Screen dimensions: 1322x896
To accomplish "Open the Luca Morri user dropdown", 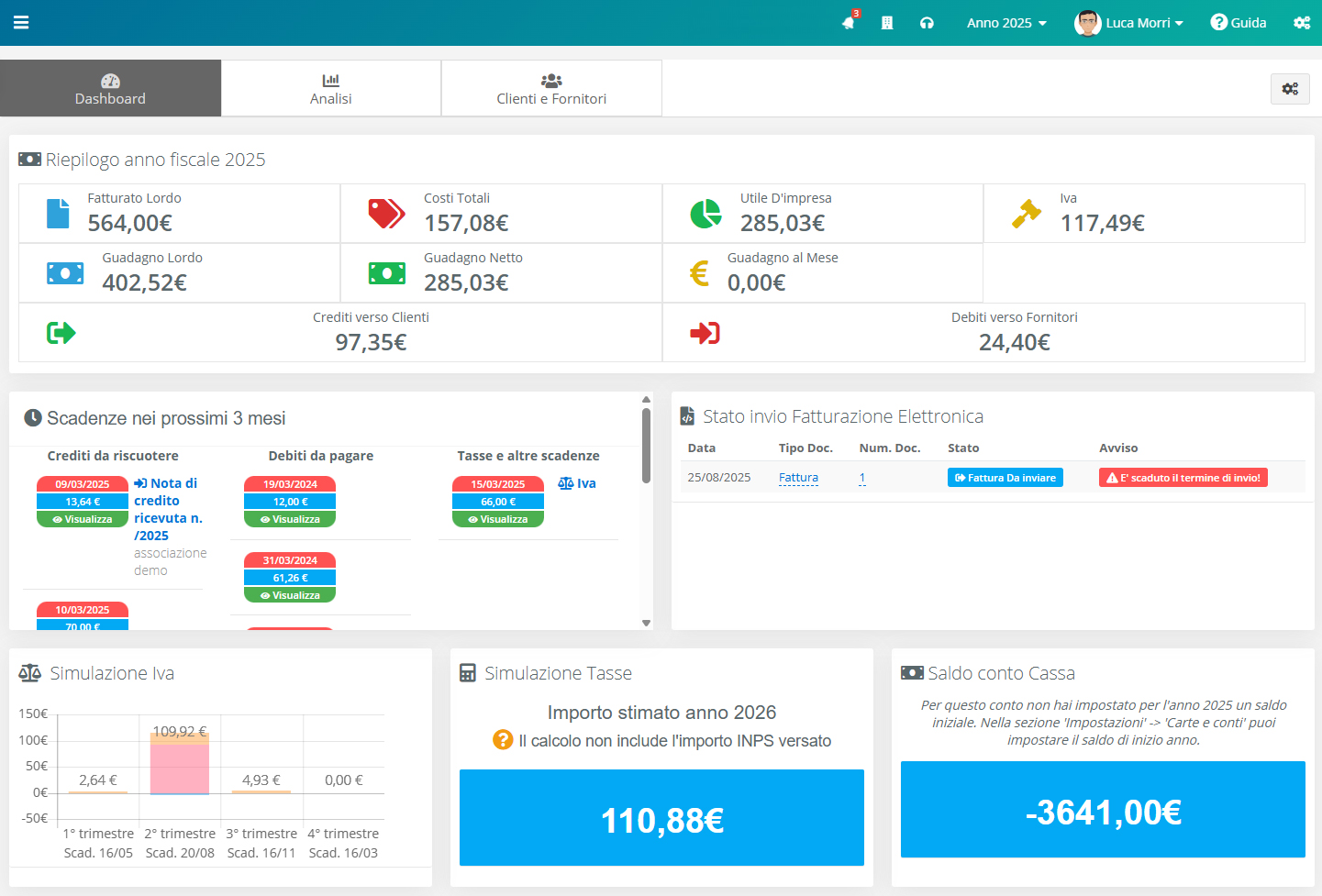I will click(x=1129, y=23).
